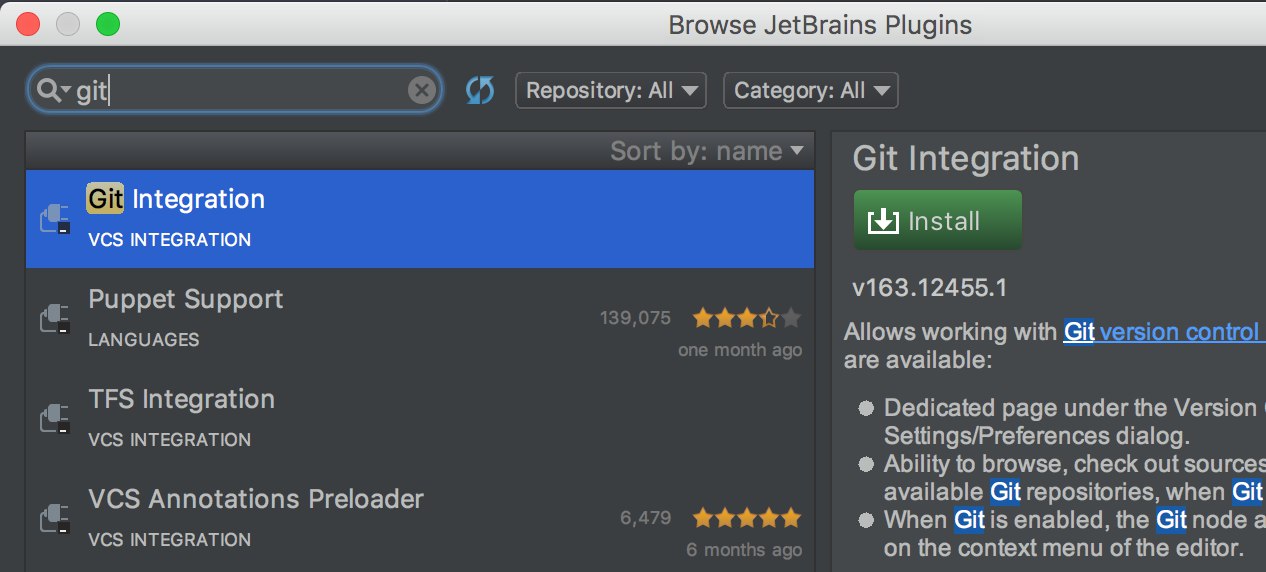This screenshot has height=572, width=1266.
Task: Click the reload plugin list icon
Action: (x=480, y=91)
